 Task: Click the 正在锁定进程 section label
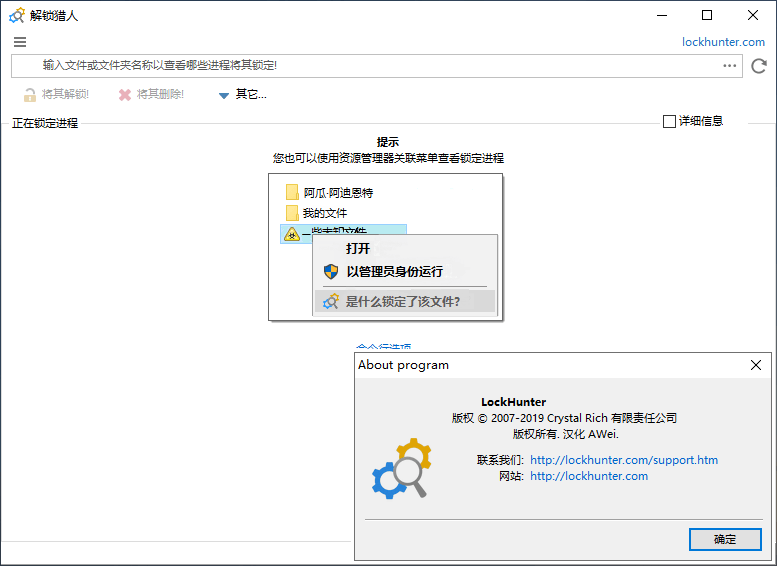click(45, 123)
